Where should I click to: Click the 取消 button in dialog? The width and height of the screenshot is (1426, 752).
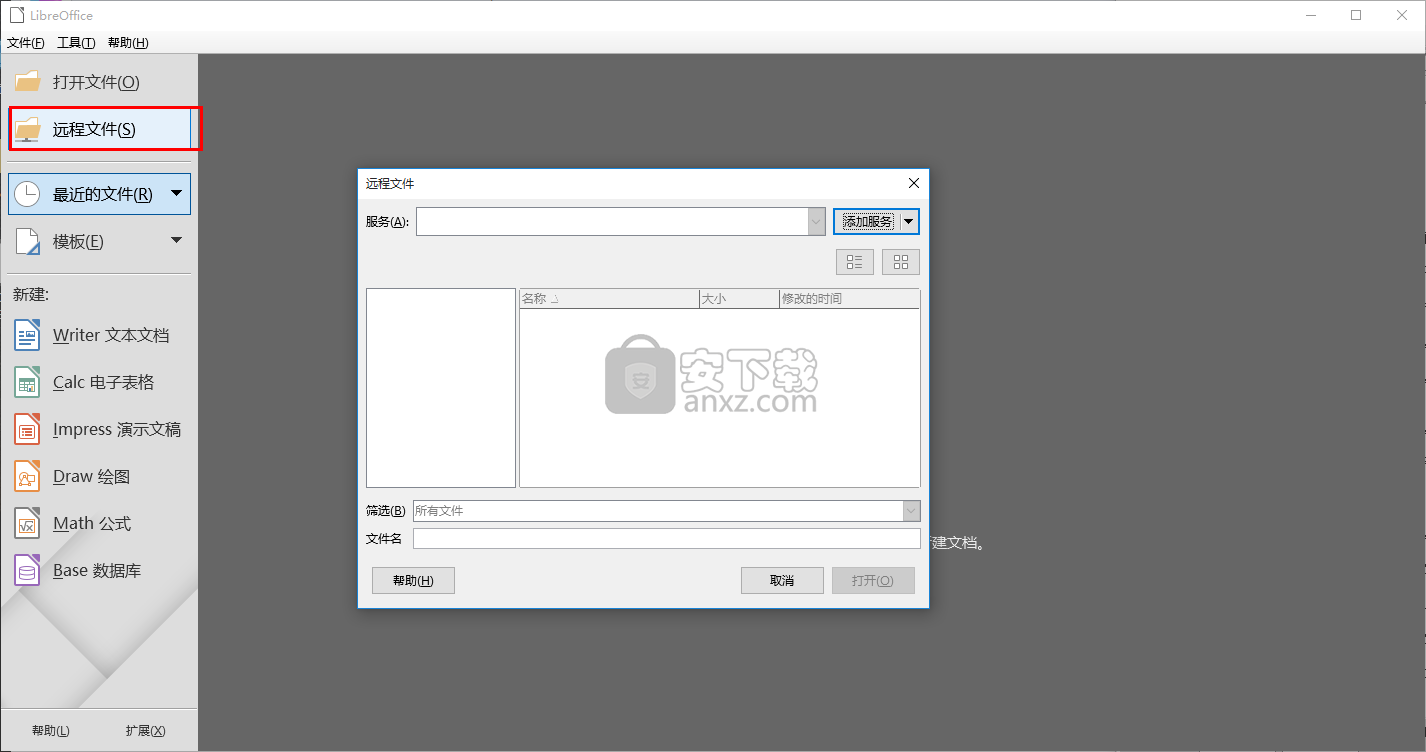click(782, 581)
